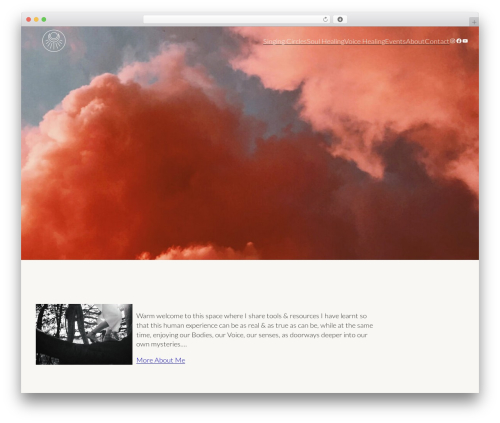
Task: Click the 'Warm welcome to this space' paragraph
Action: (255, 330)
